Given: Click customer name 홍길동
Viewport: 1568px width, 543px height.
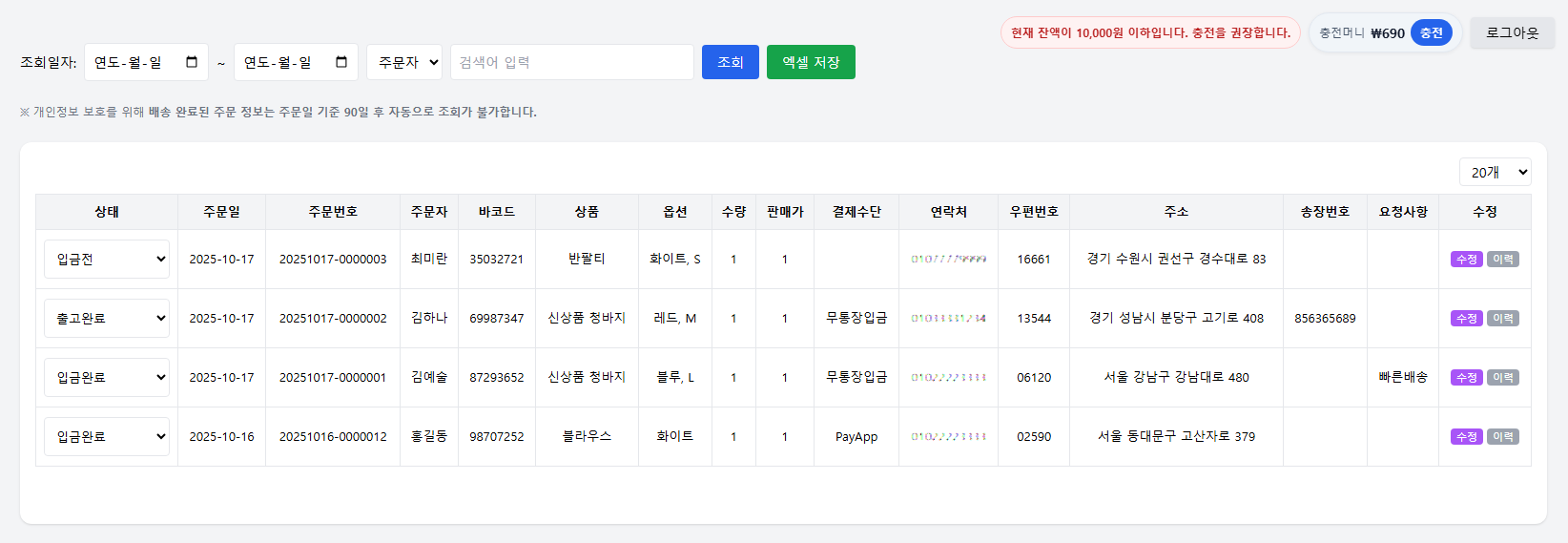Looking at the screenshot, I should (x=429, y=436).
